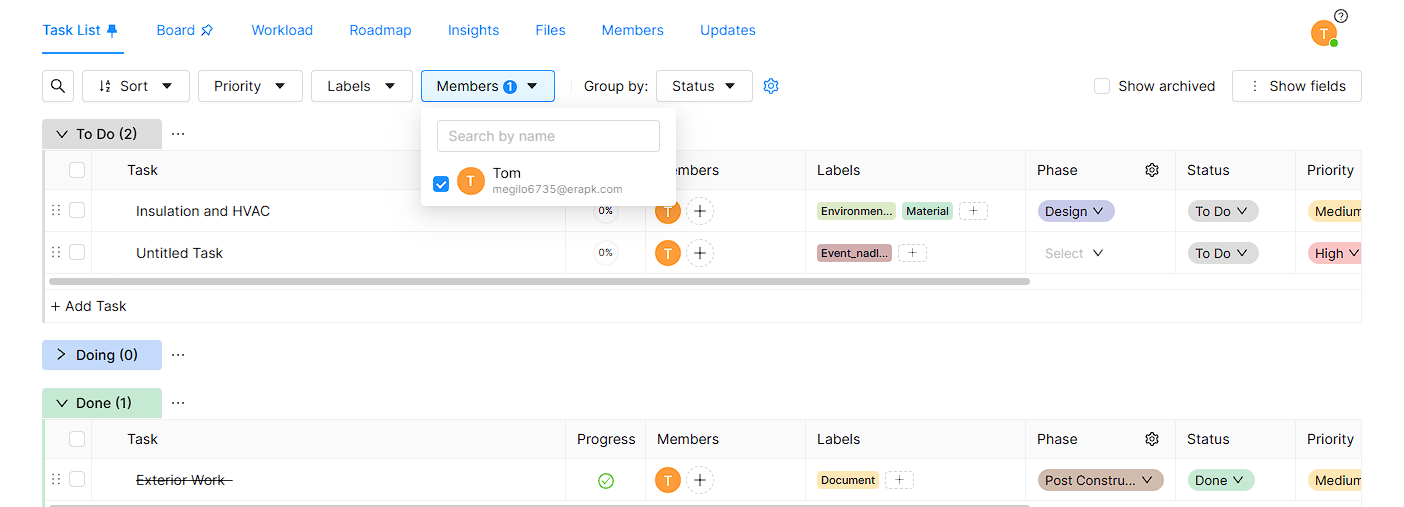
Task: Add label to Untitled Task row
Action: click(912, 253)
